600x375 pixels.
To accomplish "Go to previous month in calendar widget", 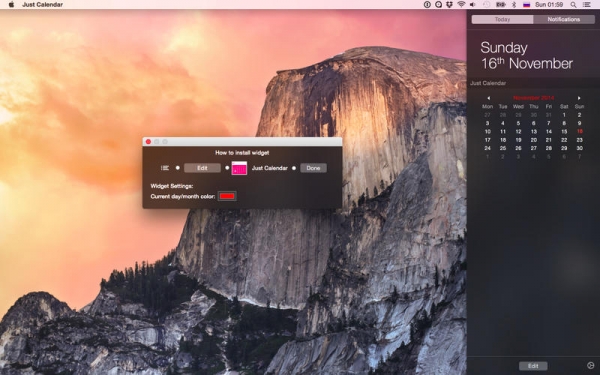I will click(488, 98).
